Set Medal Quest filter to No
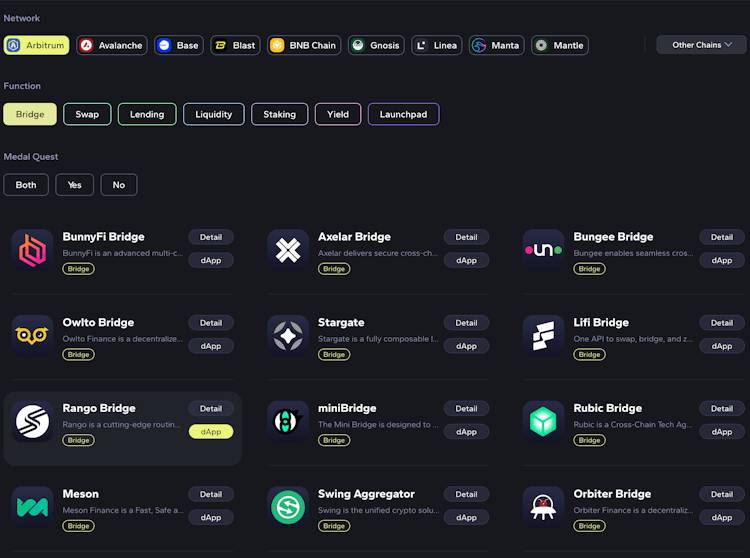 pos(119,185)
